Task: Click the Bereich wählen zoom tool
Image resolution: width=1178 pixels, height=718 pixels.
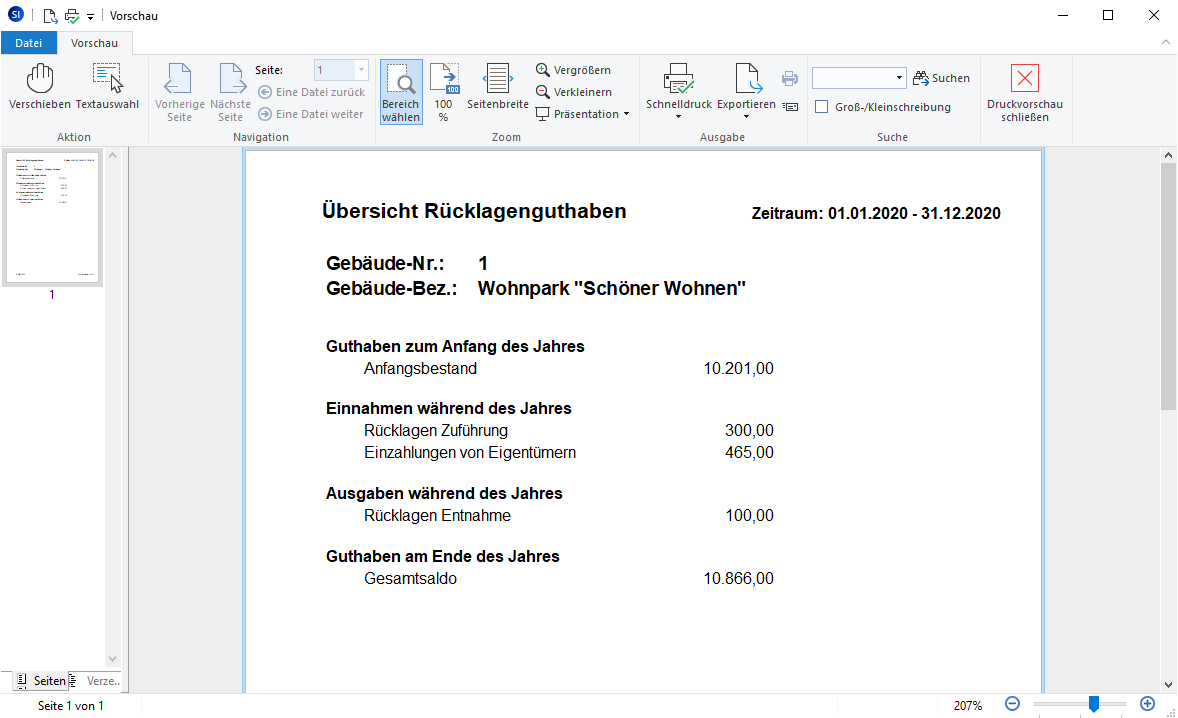Action: click(400, 91)
